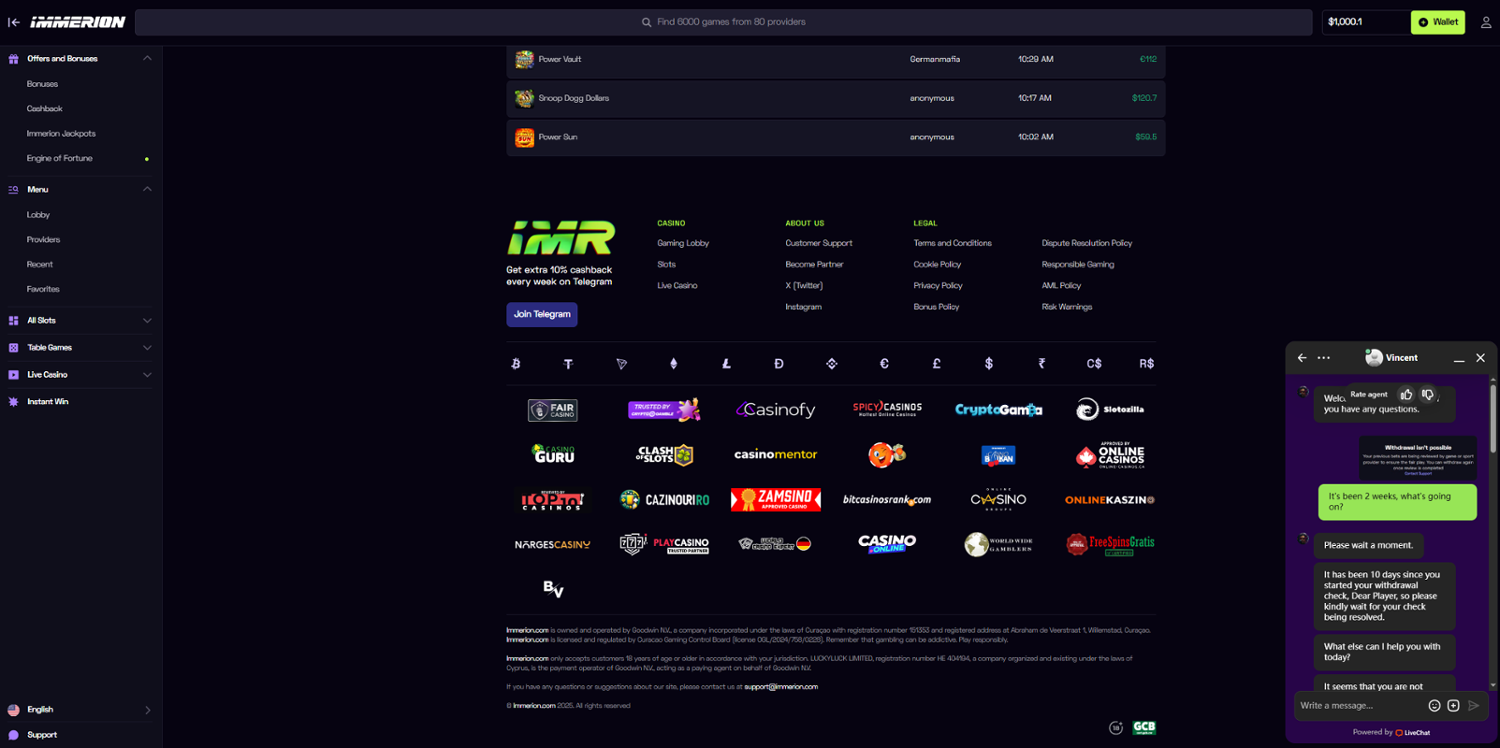1500x748 pixels.
Task: Click the chat attachment plus icon
Action: [1453, 705]
